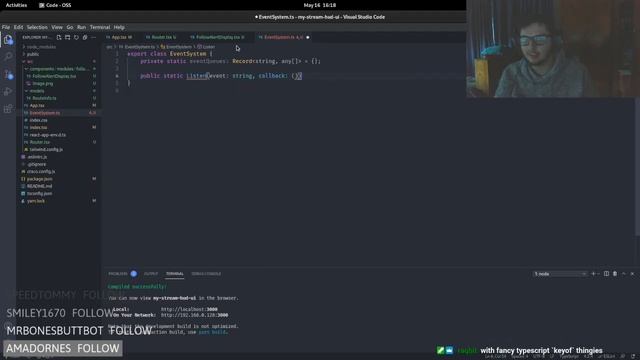This screenshot has width=640, height=360.
Task: Open the Run and Debug view
Action: [8, 91]
